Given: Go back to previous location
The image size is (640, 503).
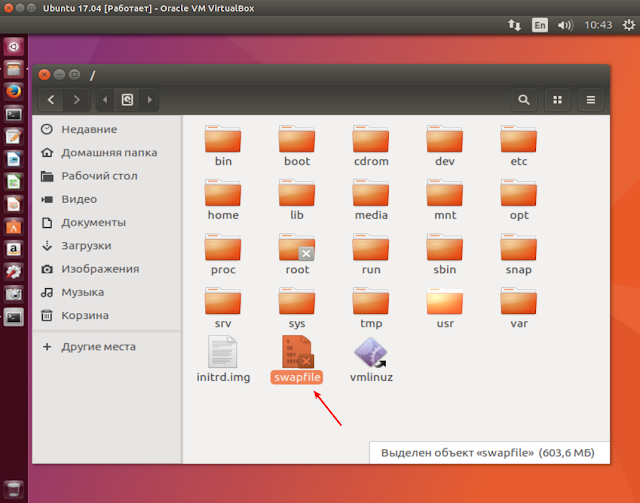Looking at the screenshot, I should 51,100.
